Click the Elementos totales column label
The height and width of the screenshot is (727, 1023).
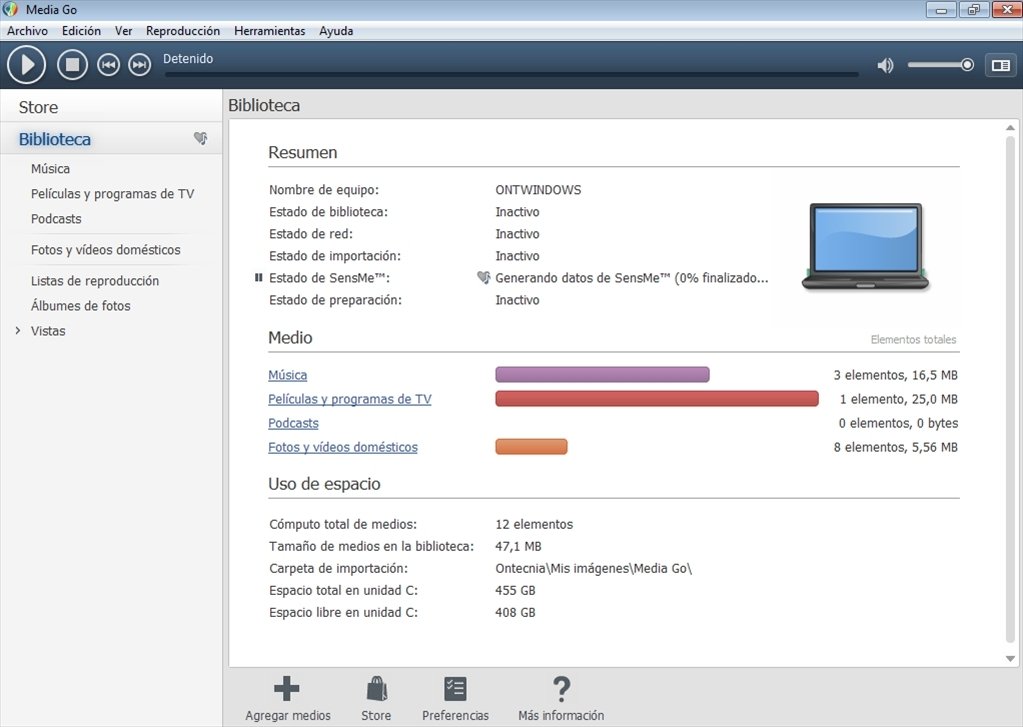913,339
